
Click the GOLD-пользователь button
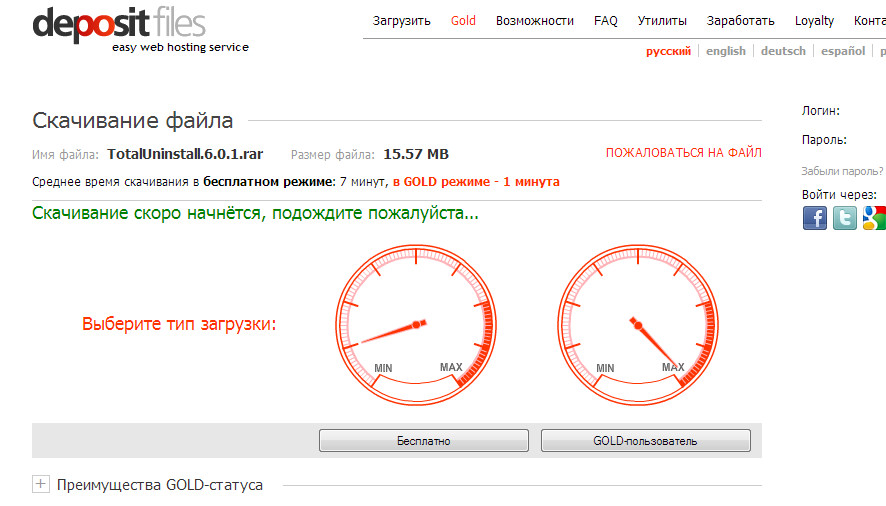coord(645,440)
